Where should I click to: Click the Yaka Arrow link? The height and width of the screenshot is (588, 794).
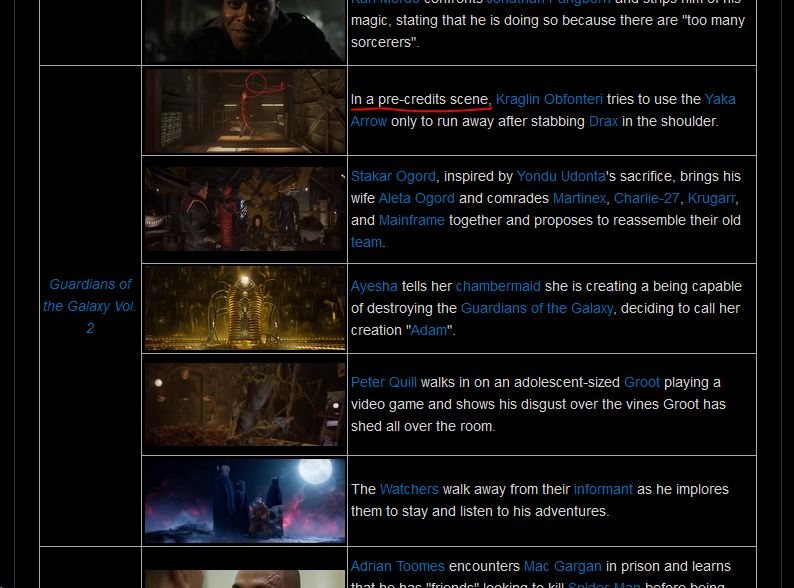click(719, 99)
